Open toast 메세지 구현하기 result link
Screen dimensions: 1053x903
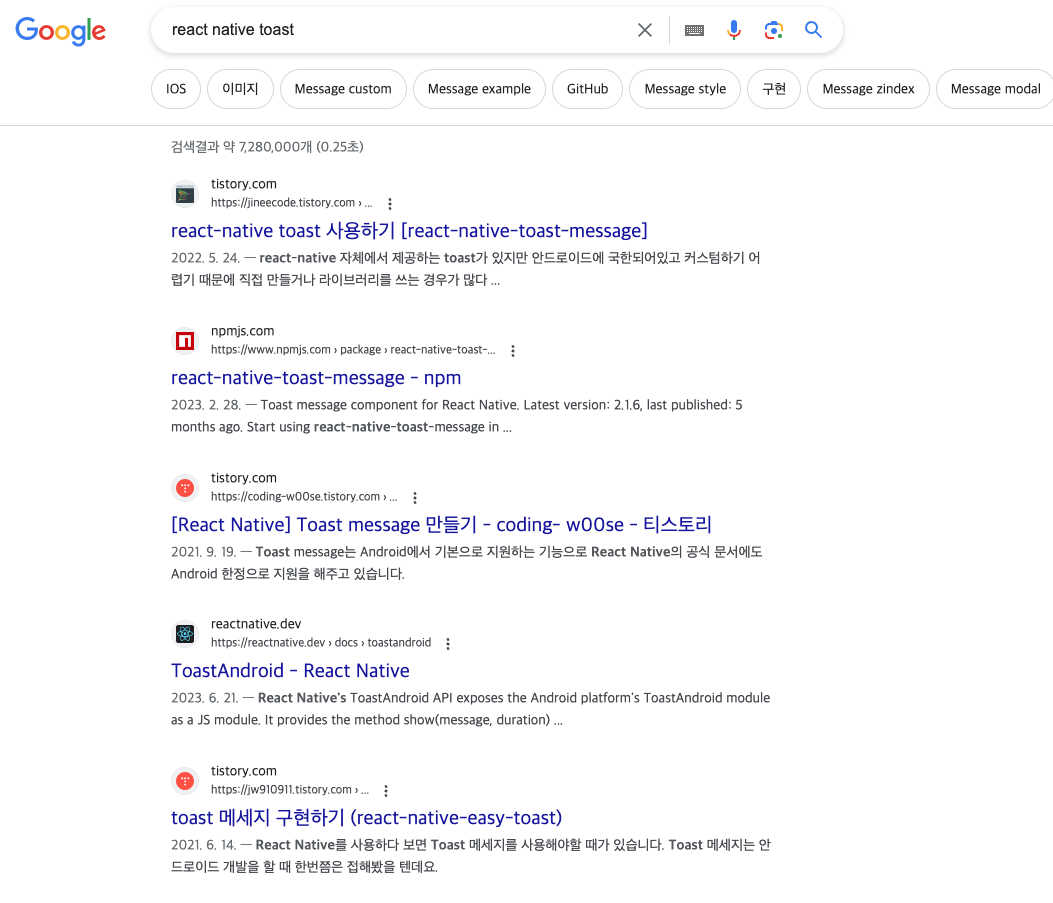click(x=366, y=818)
